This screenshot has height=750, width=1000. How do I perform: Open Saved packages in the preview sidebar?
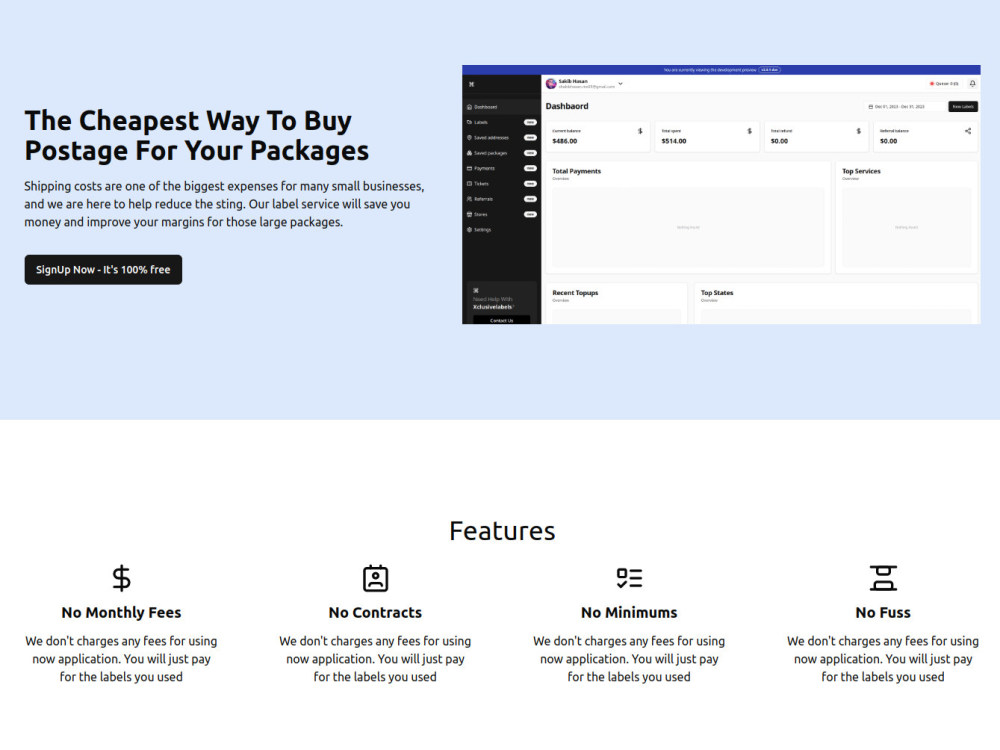(x=501, y=153)
